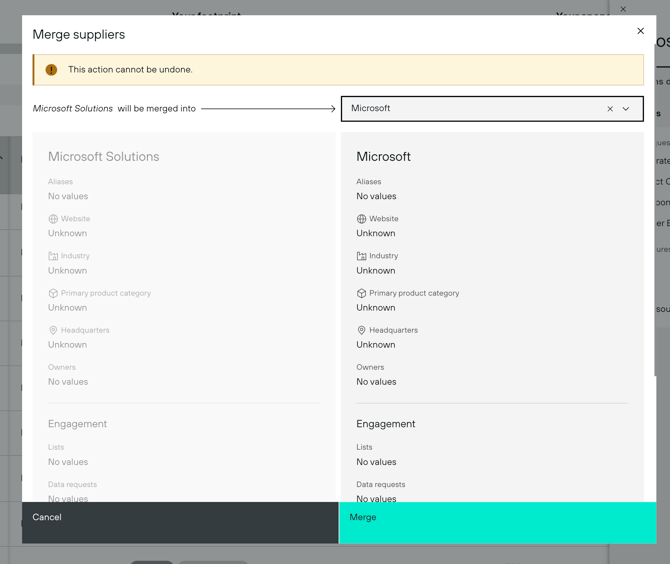Click the 'Merge suppliers' dialog title
Image resolution: width=670 pixels, height=564 pixels.
(79, 34)
